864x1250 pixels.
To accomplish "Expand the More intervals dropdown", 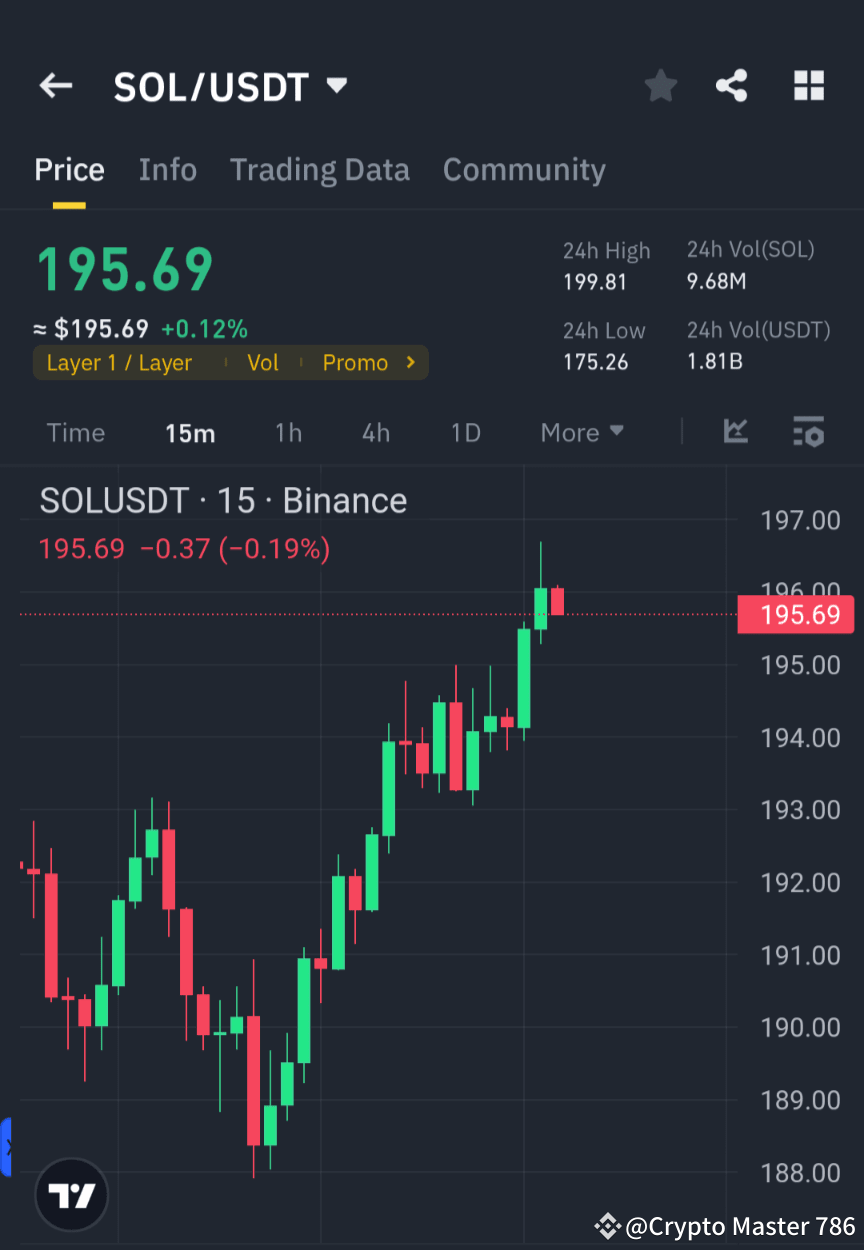I will tap(582, 432).
